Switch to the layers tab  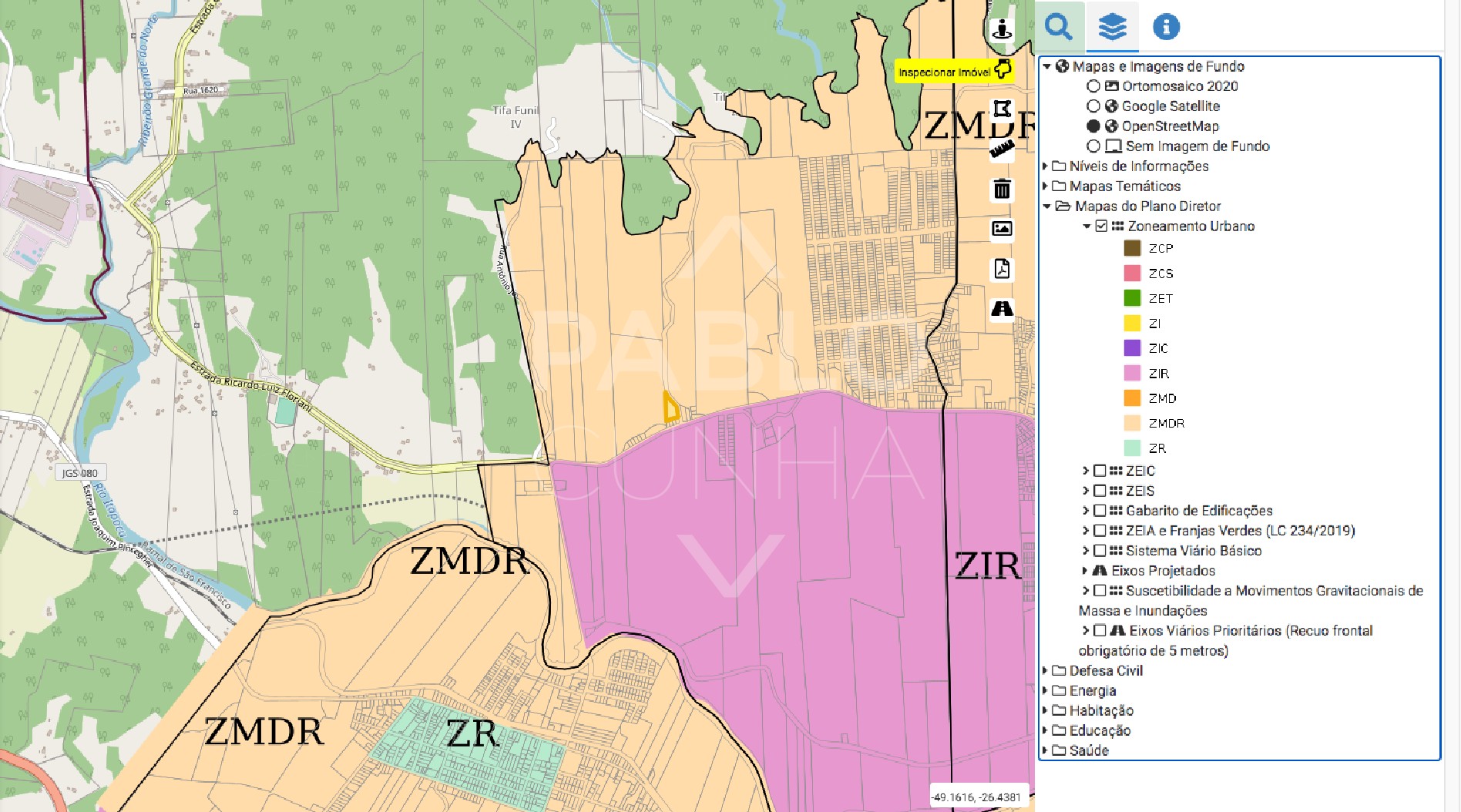pos(1112,27)
